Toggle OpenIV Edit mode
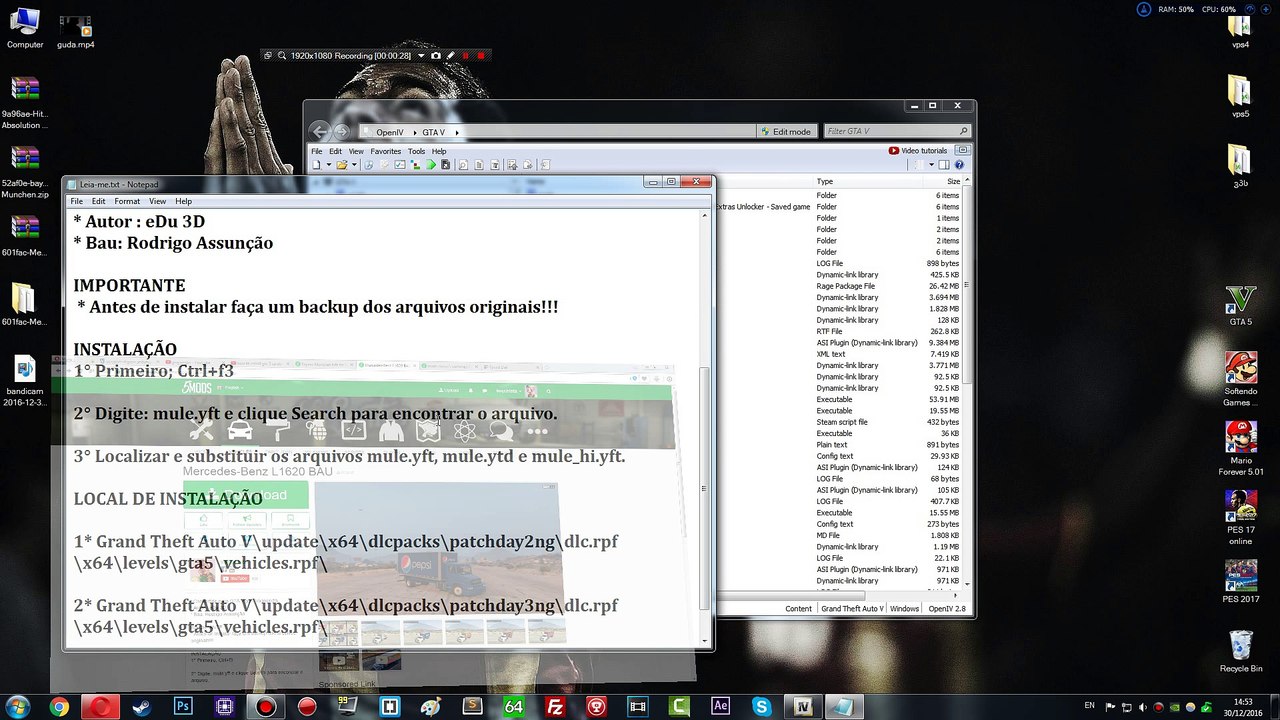 click(785, 131)
